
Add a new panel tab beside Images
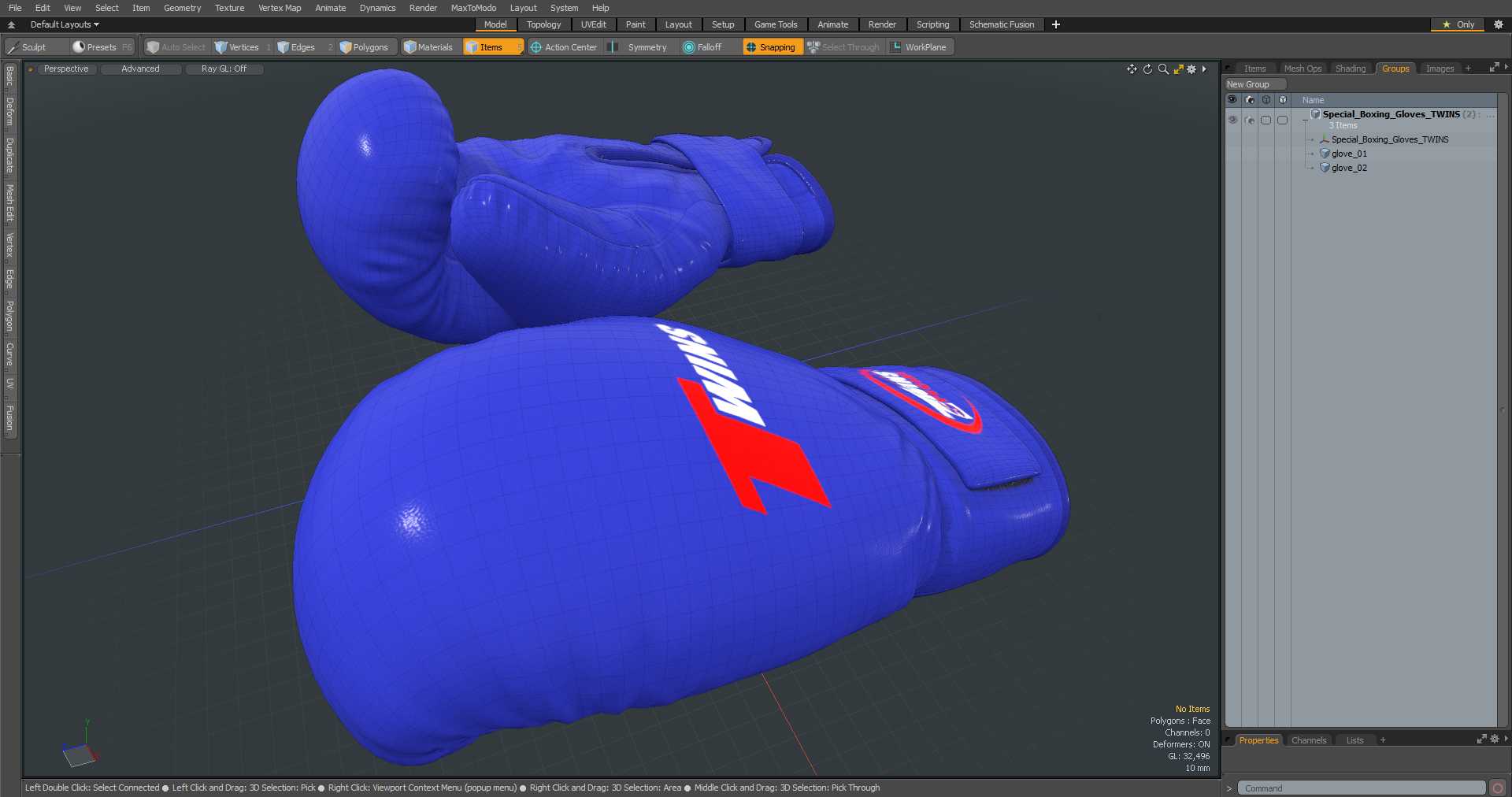[x=1468, y=69]
